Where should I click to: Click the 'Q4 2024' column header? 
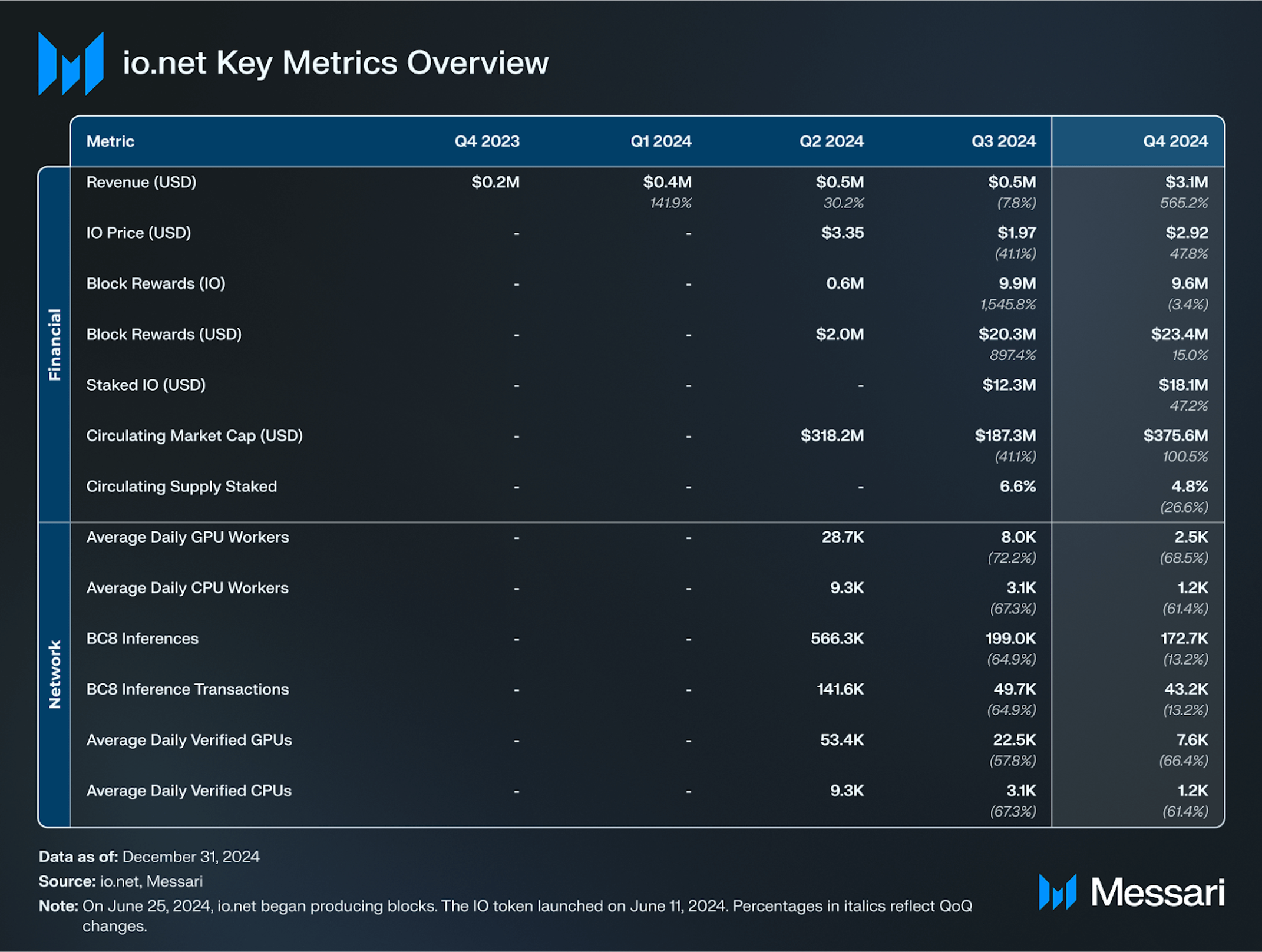click(1175, 141)
